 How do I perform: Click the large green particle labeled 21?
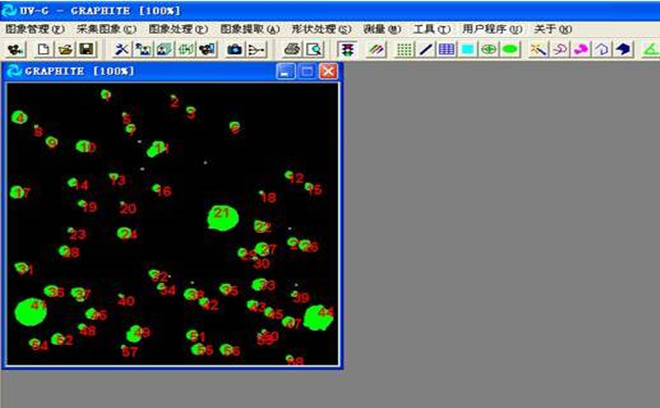tap(221, 216)
